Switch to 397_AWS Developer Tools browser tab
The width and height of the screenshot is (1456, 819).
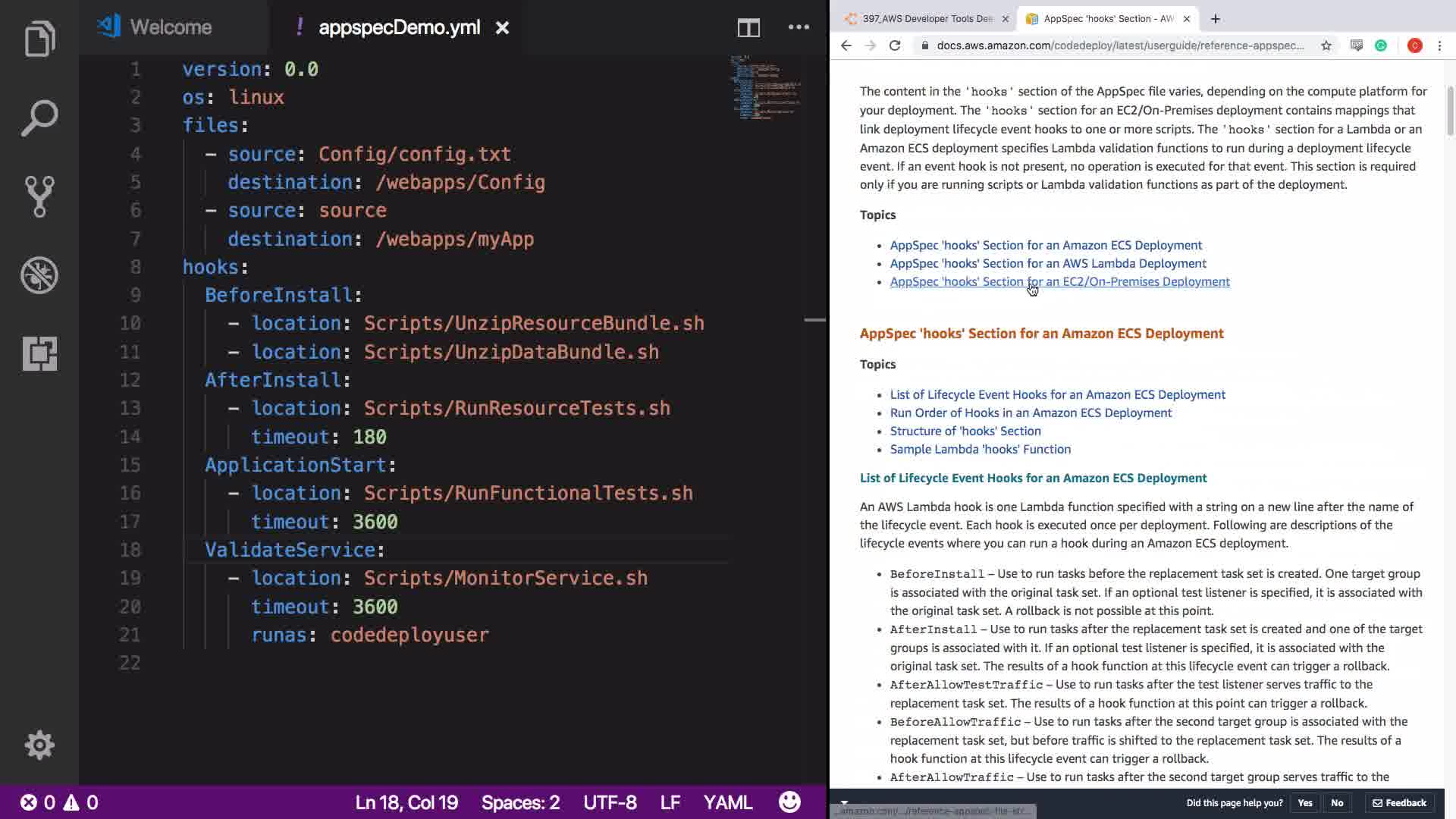[x=927, y=19]
